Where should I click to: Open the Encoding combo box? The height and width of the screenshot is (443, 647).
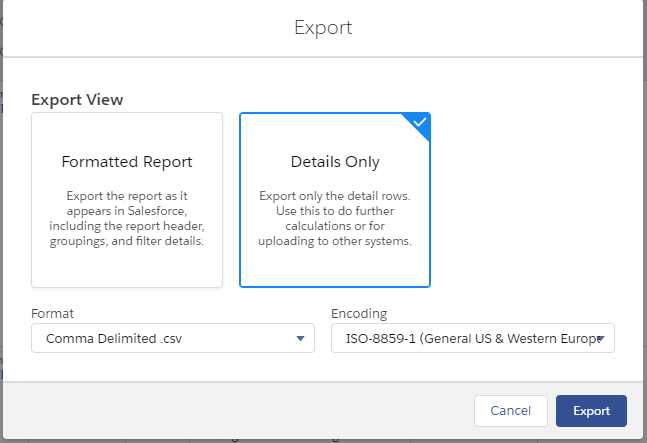click(x=472, y=339)
